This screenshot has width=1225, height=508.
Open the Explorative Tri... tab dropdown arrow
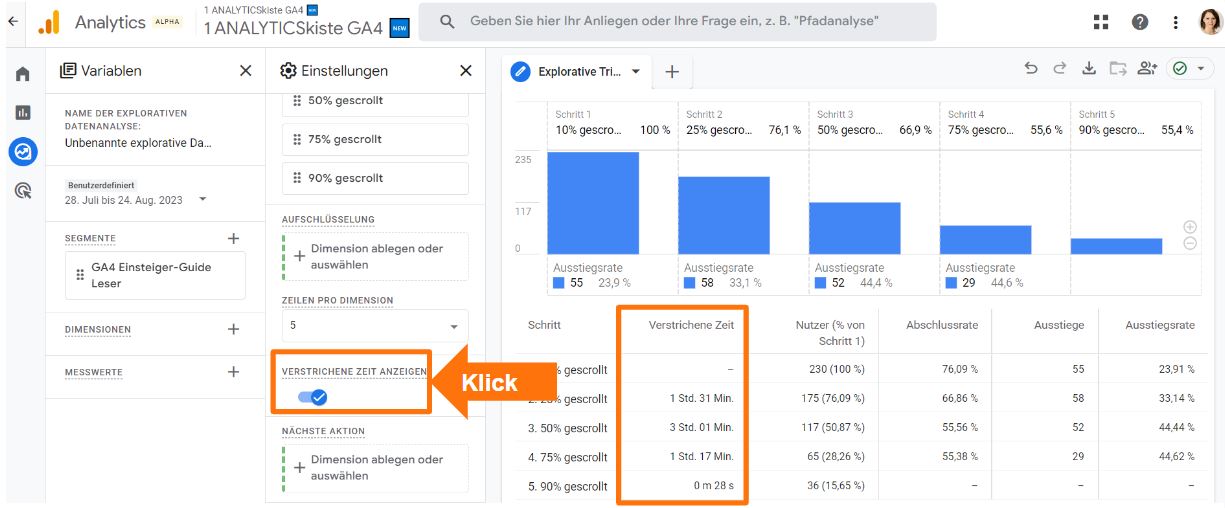pos(635,71)
